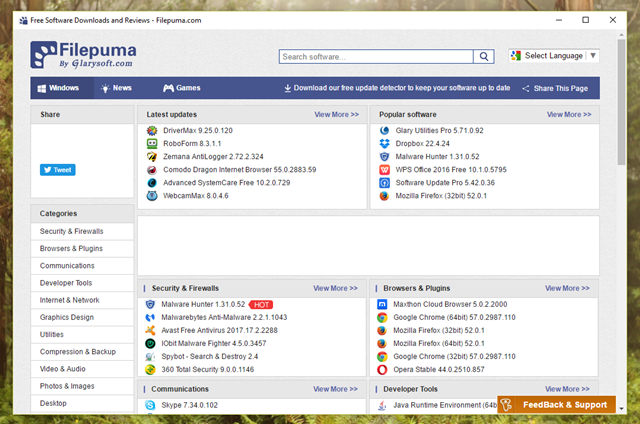640x424 pixels.
Task: Click the 360 Total Security icon
Action: tap(150, 370)
